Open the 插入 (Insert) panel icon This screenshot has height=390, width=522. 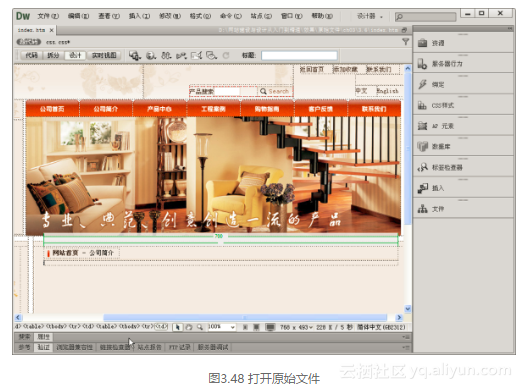click(x=423, y=188)
